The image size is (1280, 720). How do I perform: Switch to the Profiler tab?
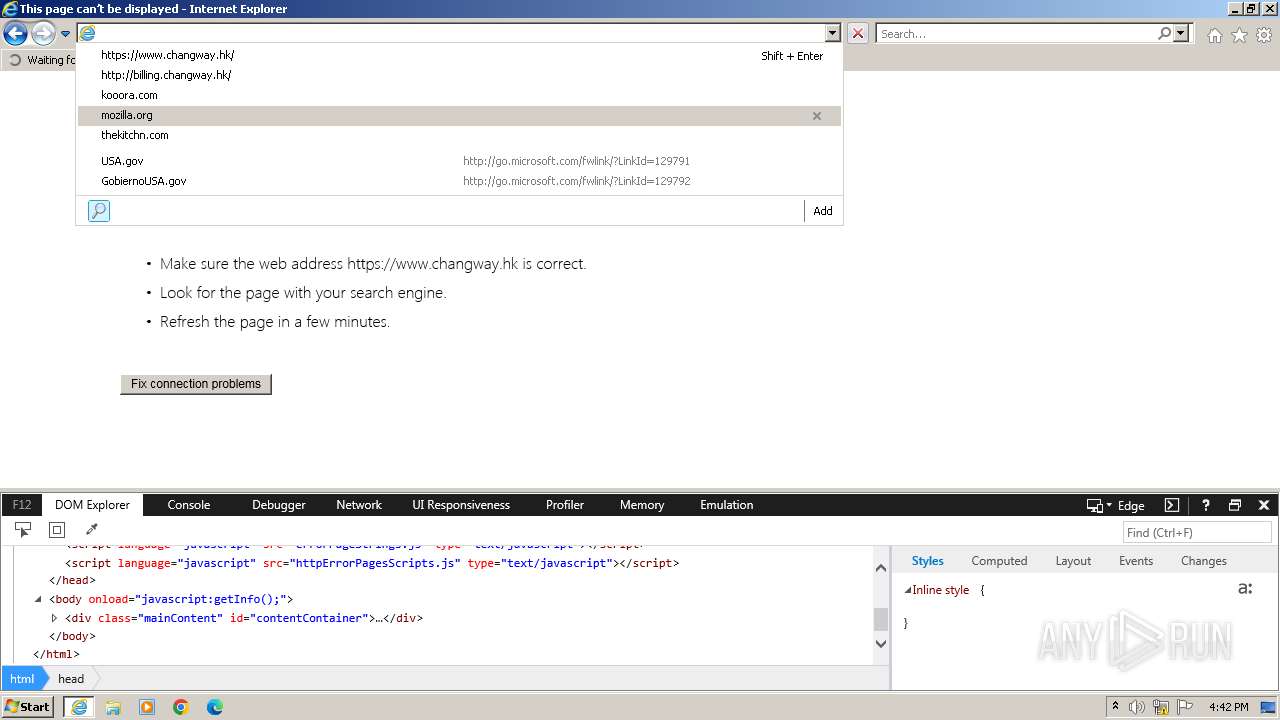point(565,505)
